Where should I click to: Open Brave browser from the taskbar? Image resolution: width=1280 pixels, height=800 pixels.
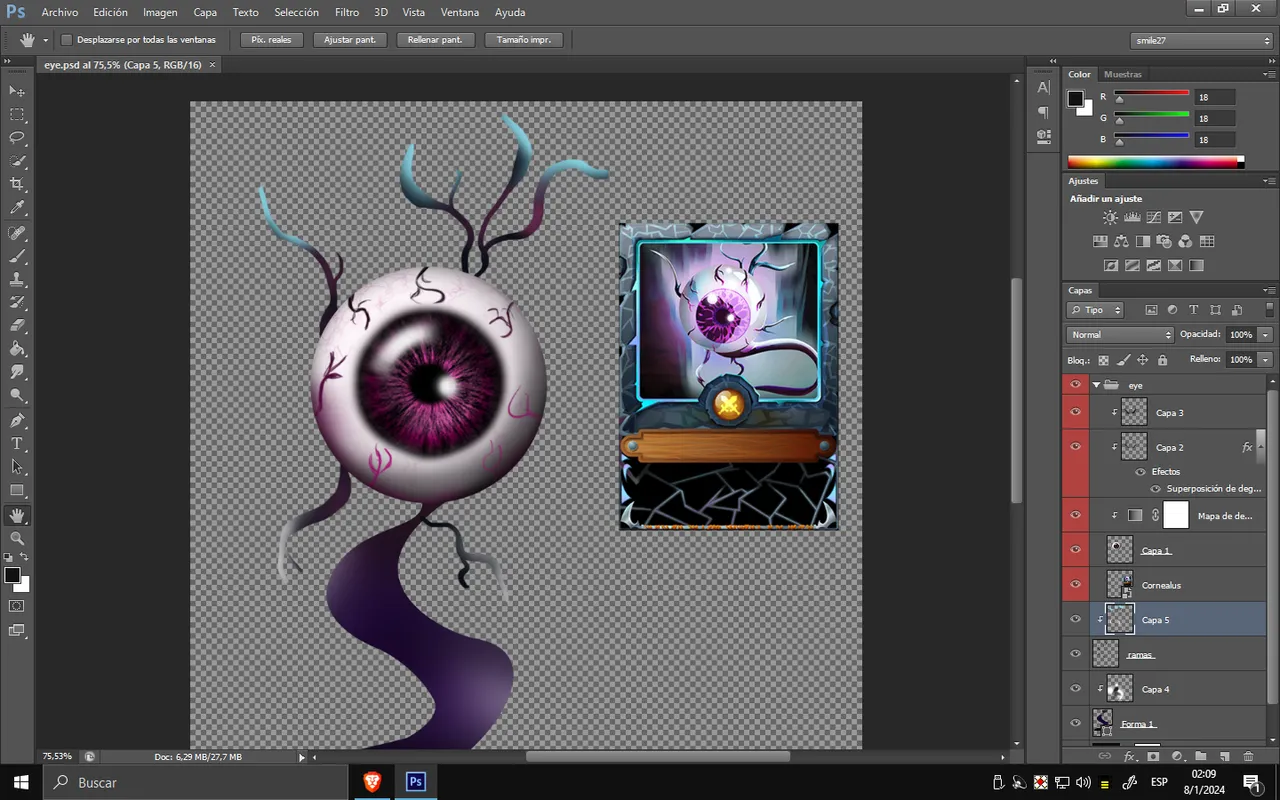pyautogui.click(x=372, y=782)
